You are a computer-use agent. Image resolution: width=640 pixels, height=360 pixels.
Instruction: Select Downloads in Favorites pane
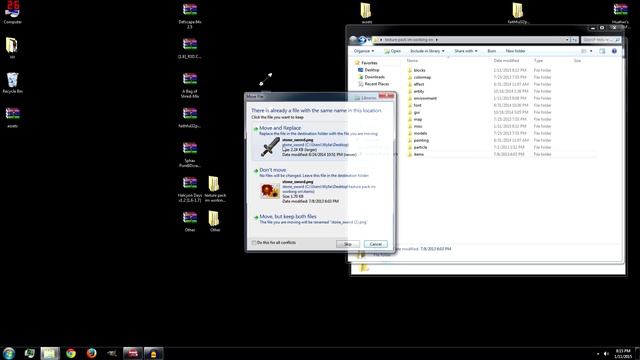[371, 77]
